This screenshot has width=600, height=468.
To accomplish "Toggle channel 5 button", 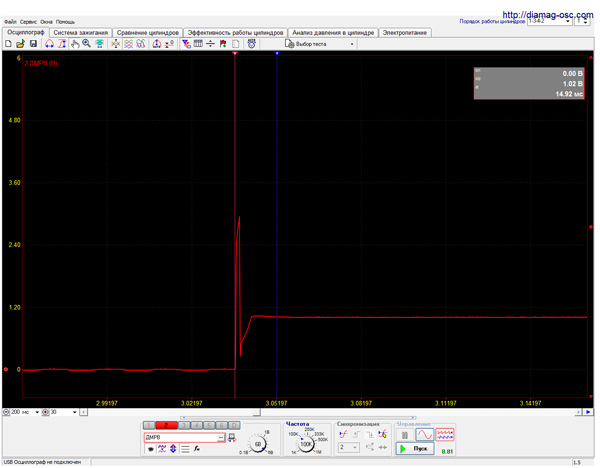I will (209, 425).
